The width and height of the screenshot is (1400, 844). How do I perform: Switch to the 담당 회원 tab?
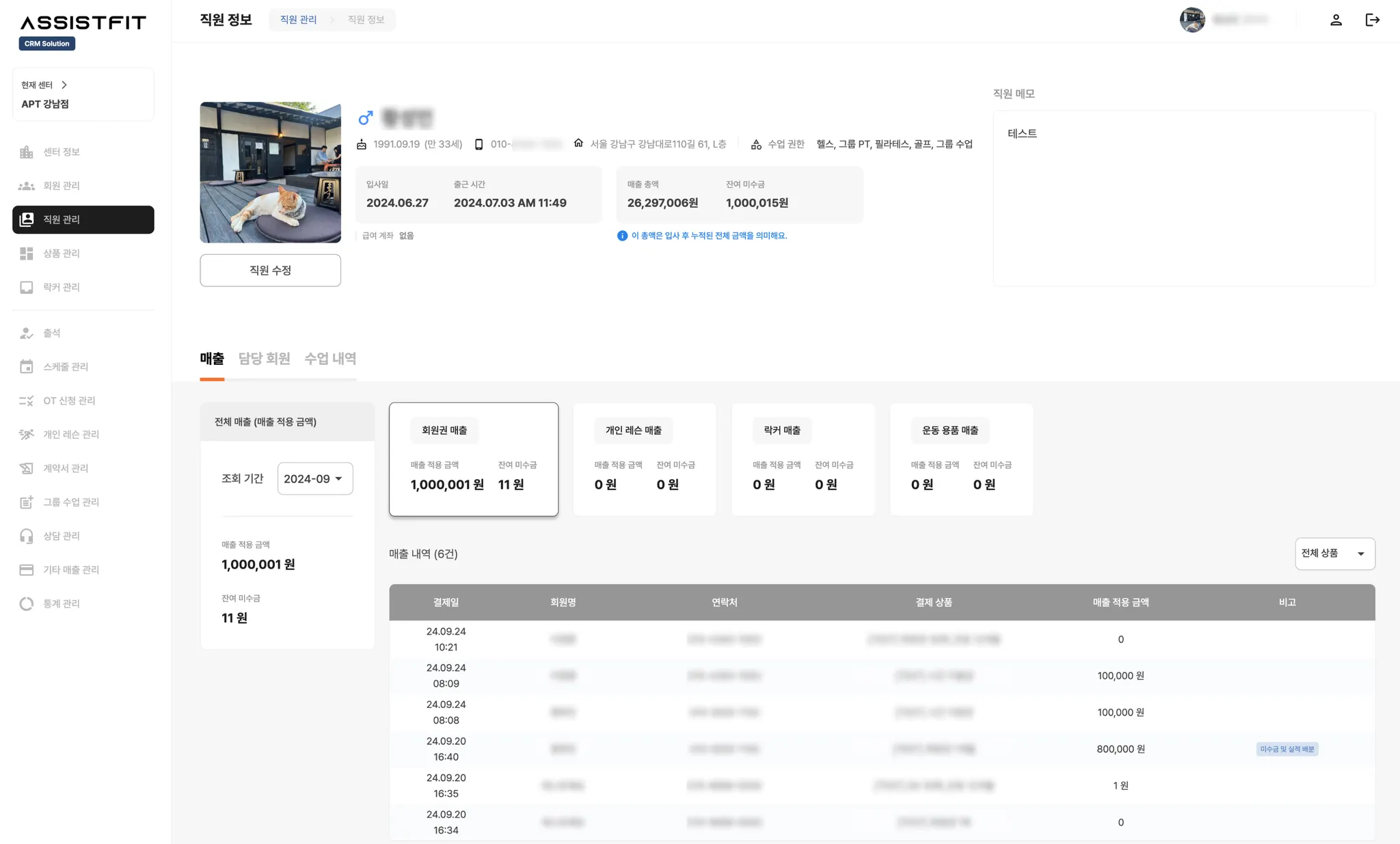point(264,359)
